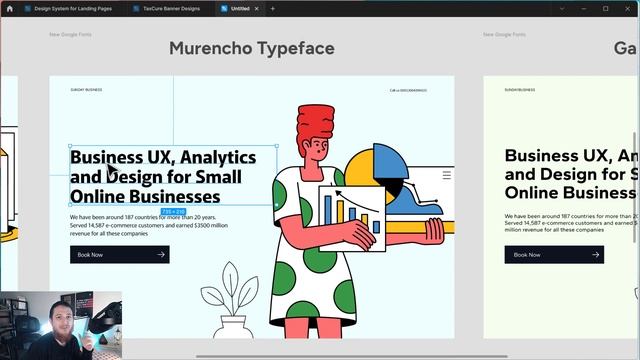Select the Murencho Typeface title text
Image resolution: width=640 pixels, height=360 pixels.
(252, 48)
